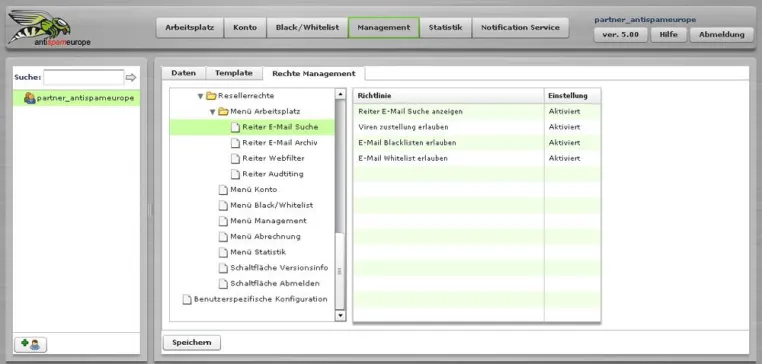762x364 pixels.
Task: Click the Reiter E-Mail Archiv document icon
Action: click(x=235, y=143)
